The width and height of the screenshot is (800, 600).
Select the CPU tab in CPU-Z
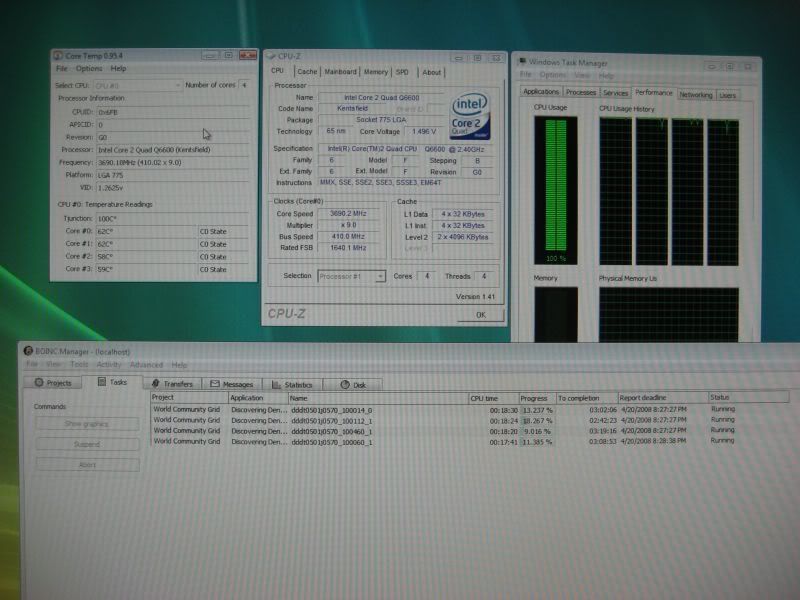click(x=278, y=71)
